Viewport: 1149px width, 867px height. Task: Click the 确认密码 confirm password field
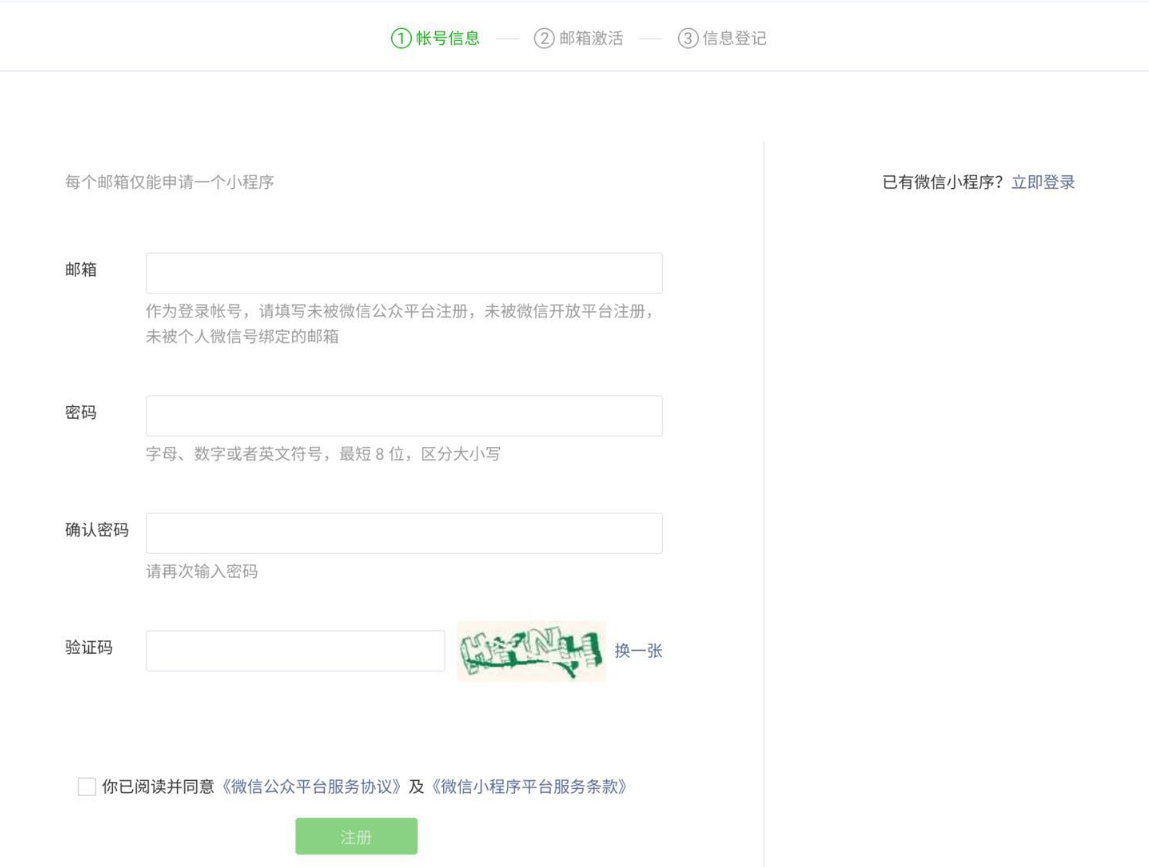coord(404,533)
